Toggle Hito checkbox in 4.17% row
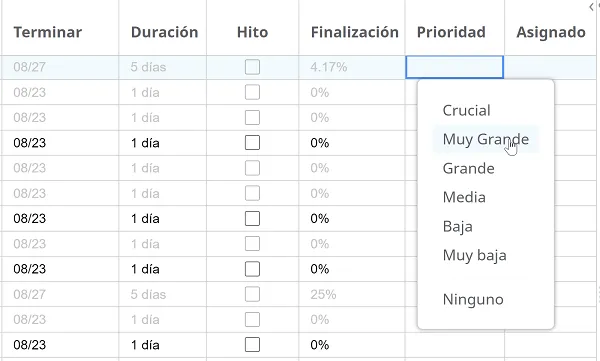Viewport: 600px width, 361px height. point(252,67)
